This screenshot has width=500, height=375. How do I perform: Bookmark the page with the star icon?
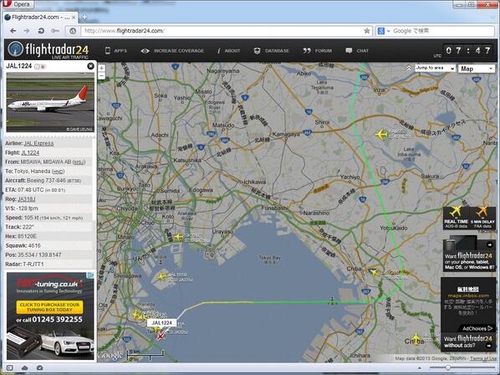click(367, 31)
